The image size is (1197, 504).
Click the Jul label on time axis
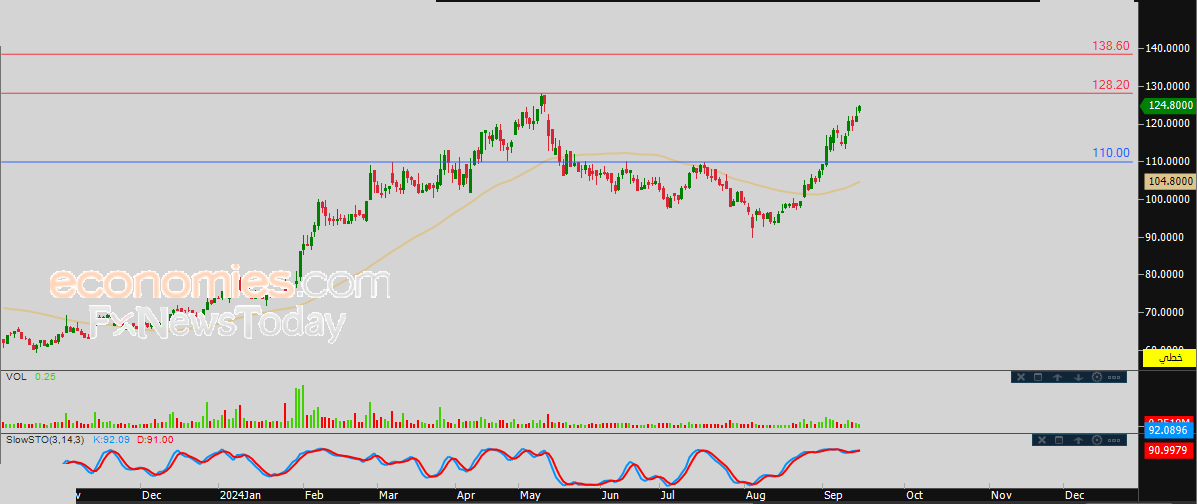point(668,495)
